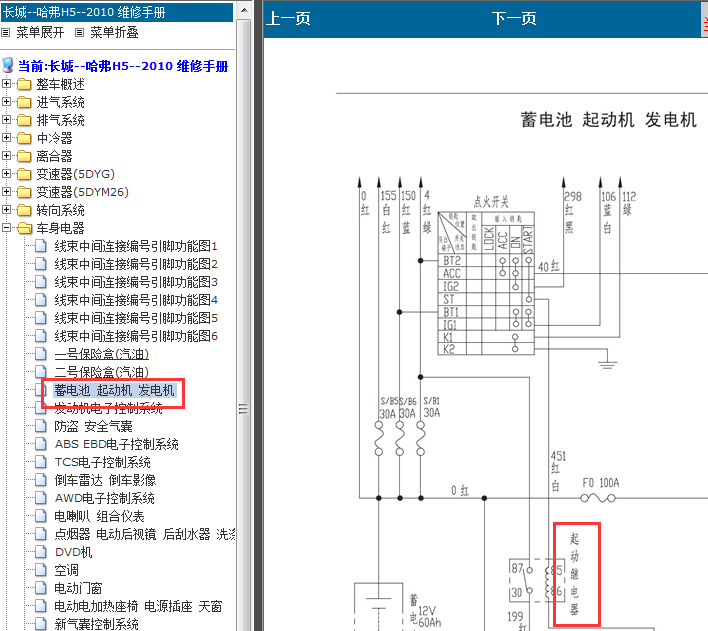708x631 pixels.
Task: Click the 菜单折叠 list icon
Action: coord(79,33)
